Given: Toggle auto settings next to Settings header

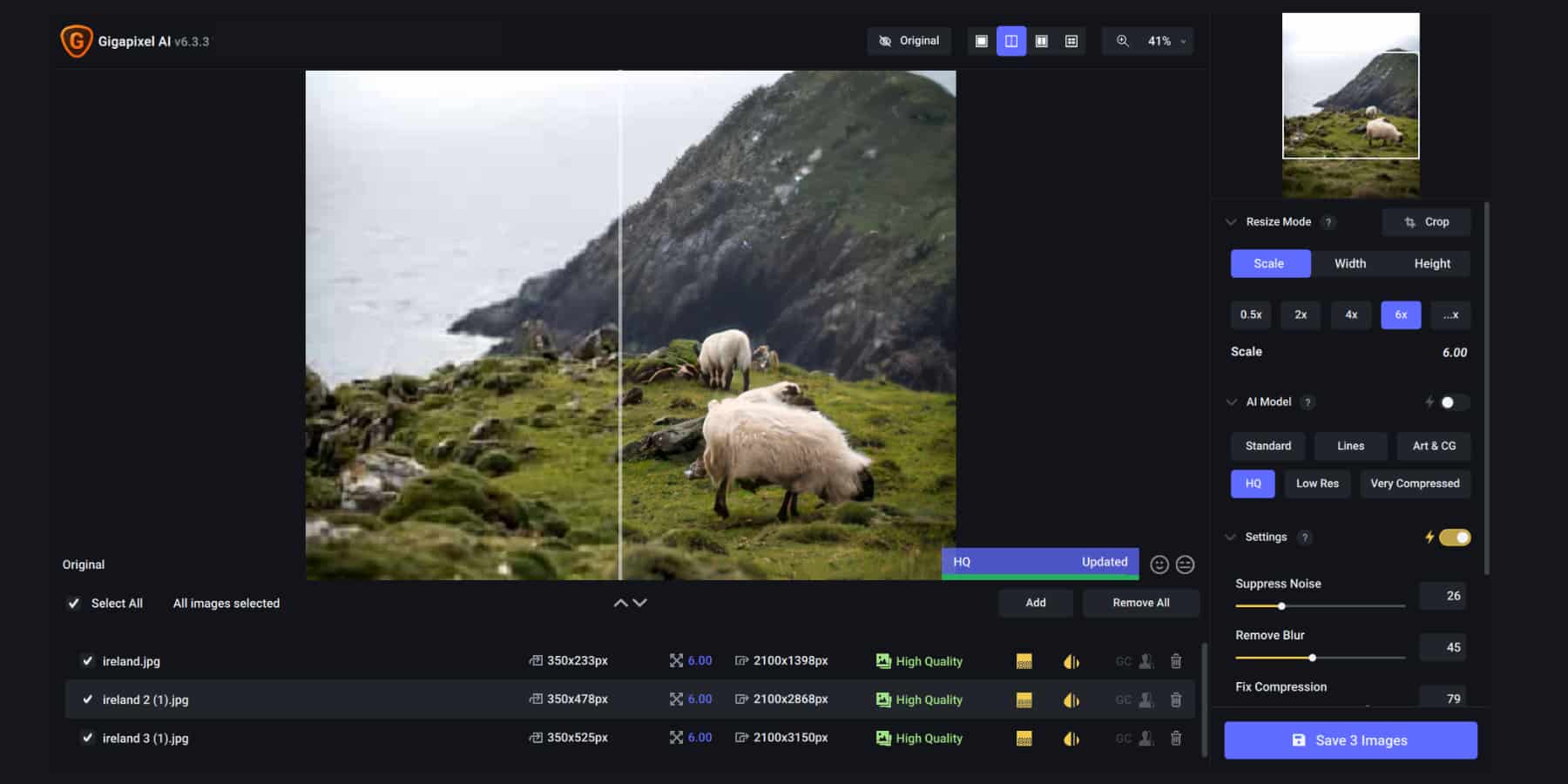Looking at the screenshot, I should [1453, 537].
